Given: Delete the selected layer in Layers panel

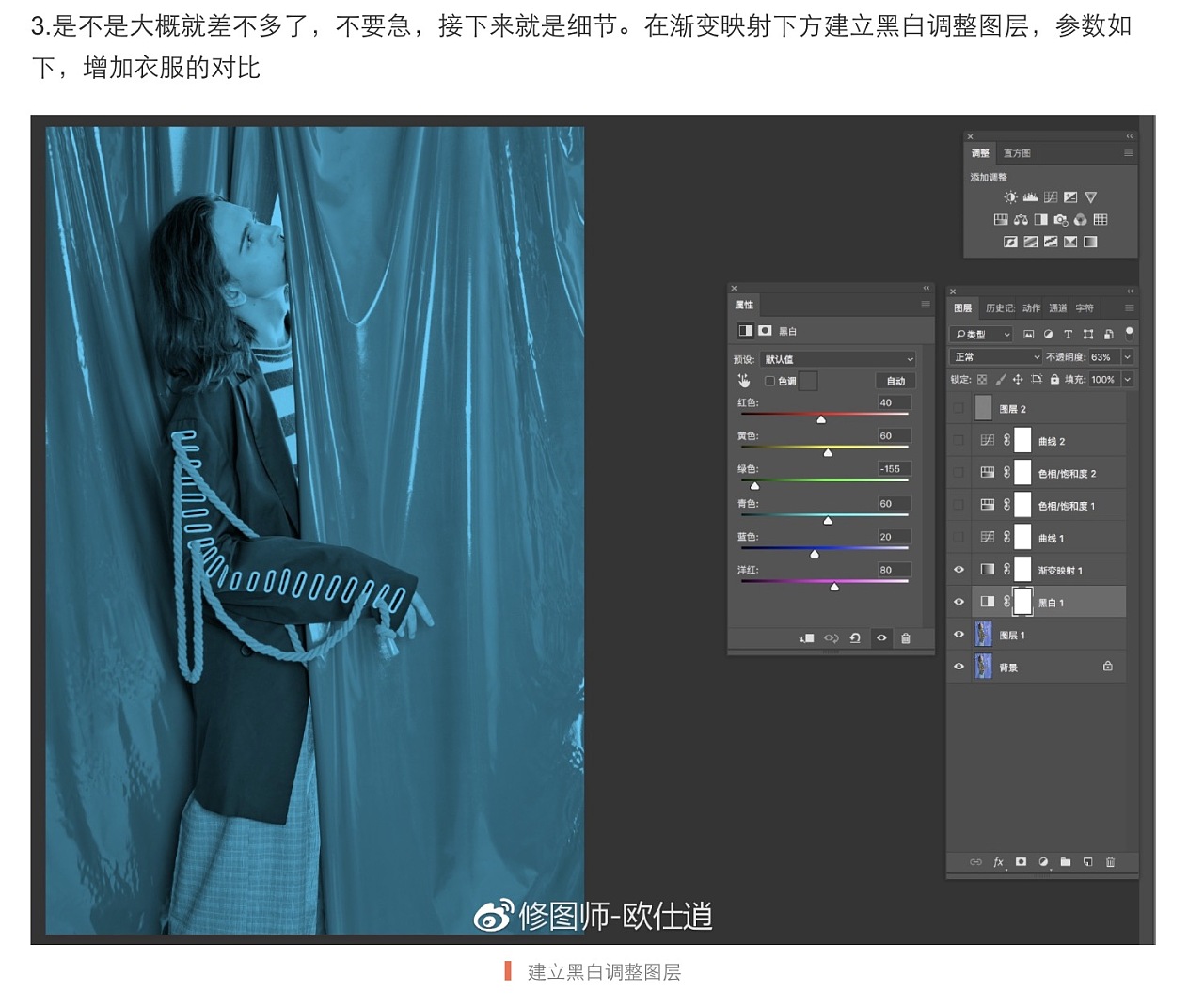Looking at the screenshot, I should point(1111,862).
